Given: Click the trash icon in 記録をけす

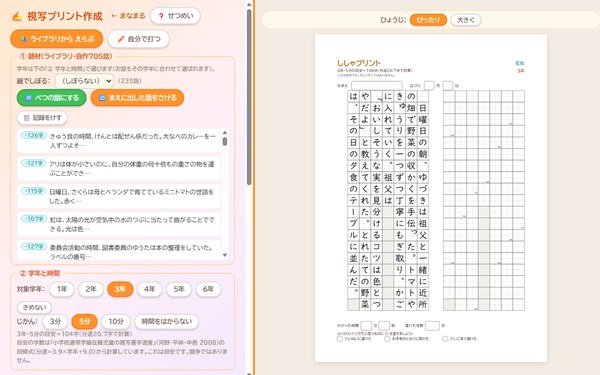Looking at the screenshot, I should point(26,118).
